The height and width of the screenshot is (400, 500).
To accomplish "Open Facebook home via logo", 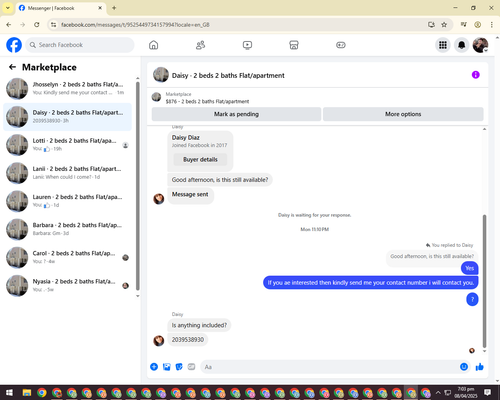I will (x=14, y=45).
